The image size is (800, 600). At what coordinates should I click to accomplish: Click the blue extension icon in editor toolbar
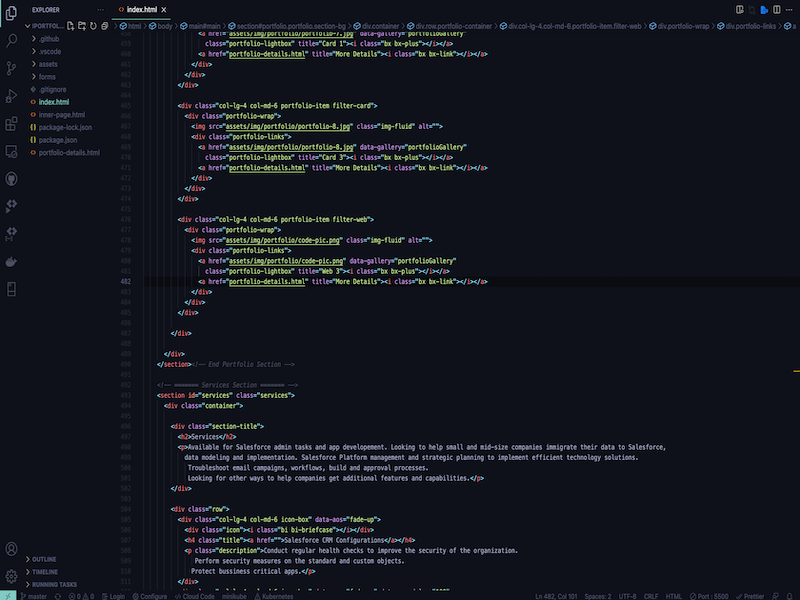tap(764, 10)
